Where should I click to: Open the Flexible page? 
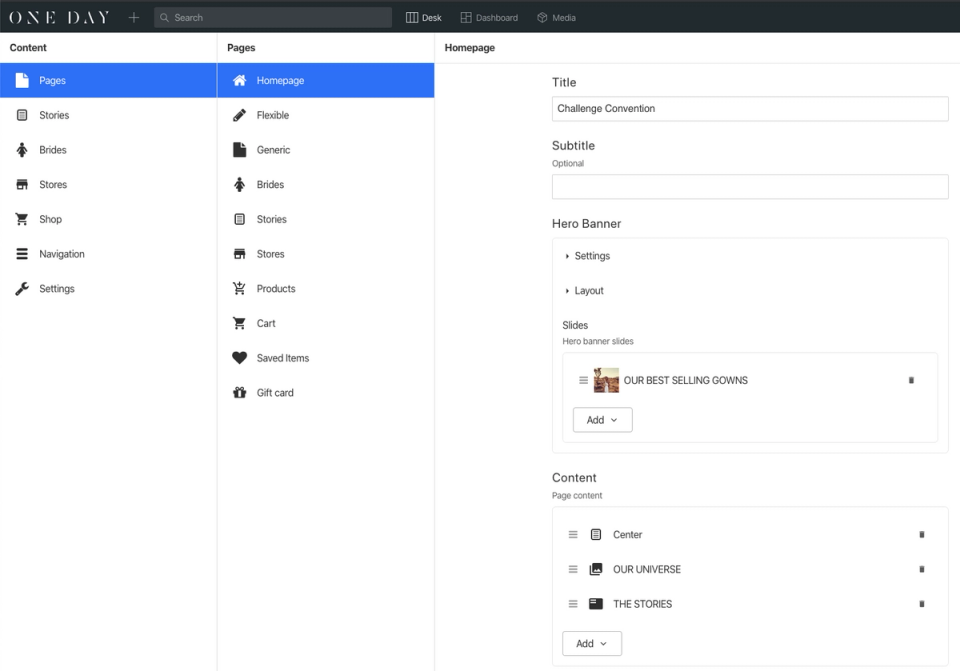point(326,115)
